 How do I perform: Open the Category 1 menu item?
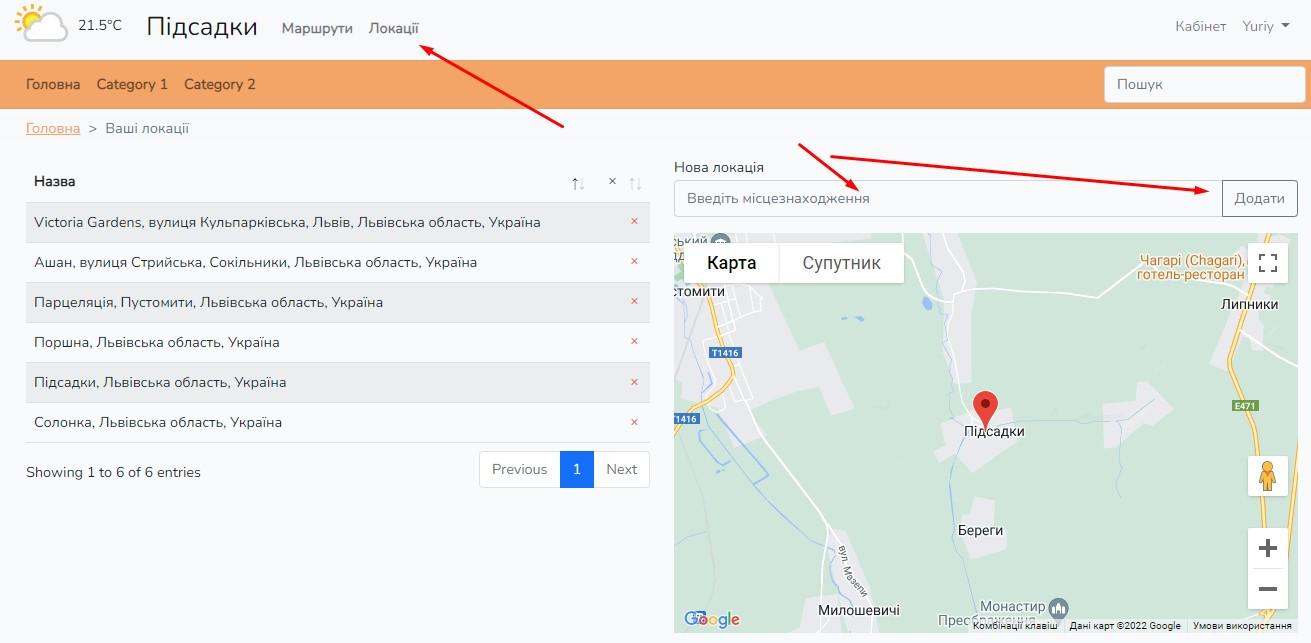pos(132,84)
